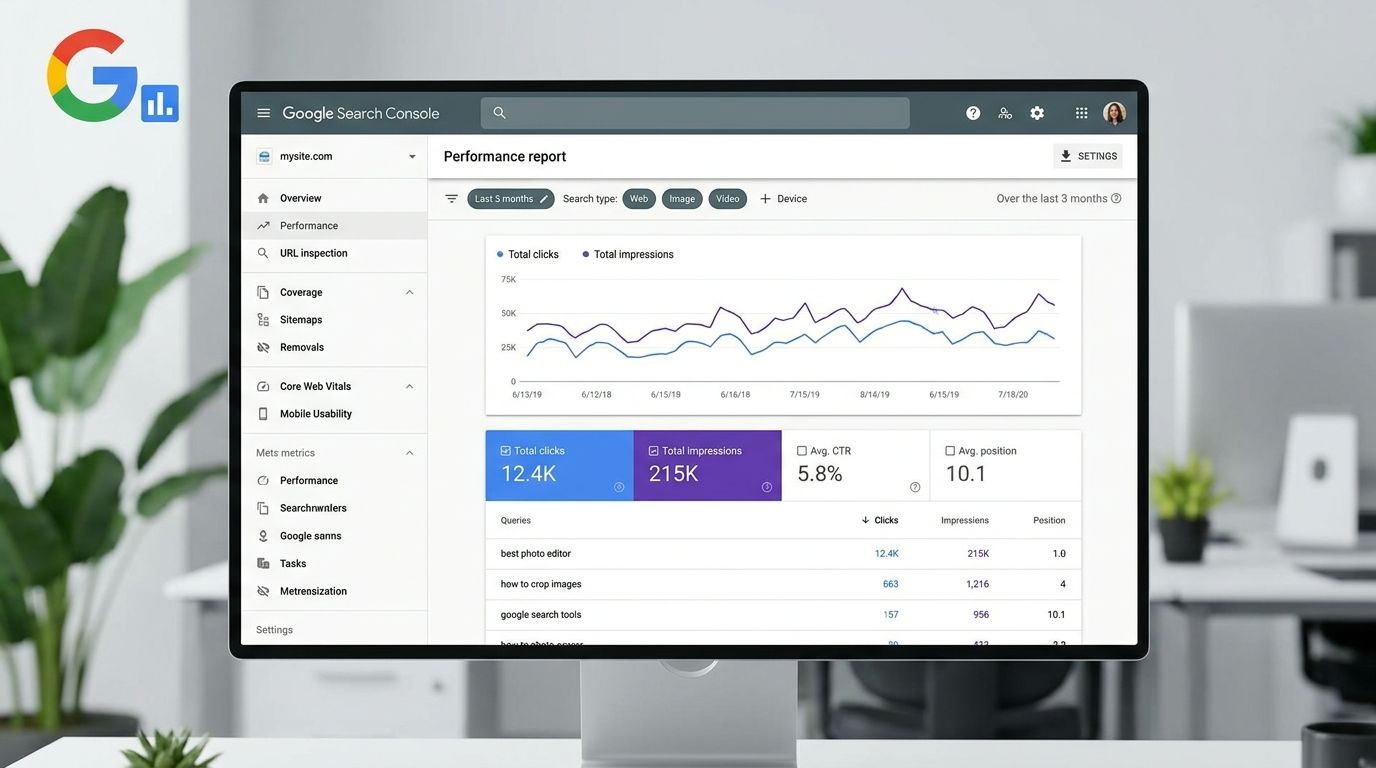Click the URL inspection magnifier icon
This screenshot has width=1376, height=768.
(263, 253)
